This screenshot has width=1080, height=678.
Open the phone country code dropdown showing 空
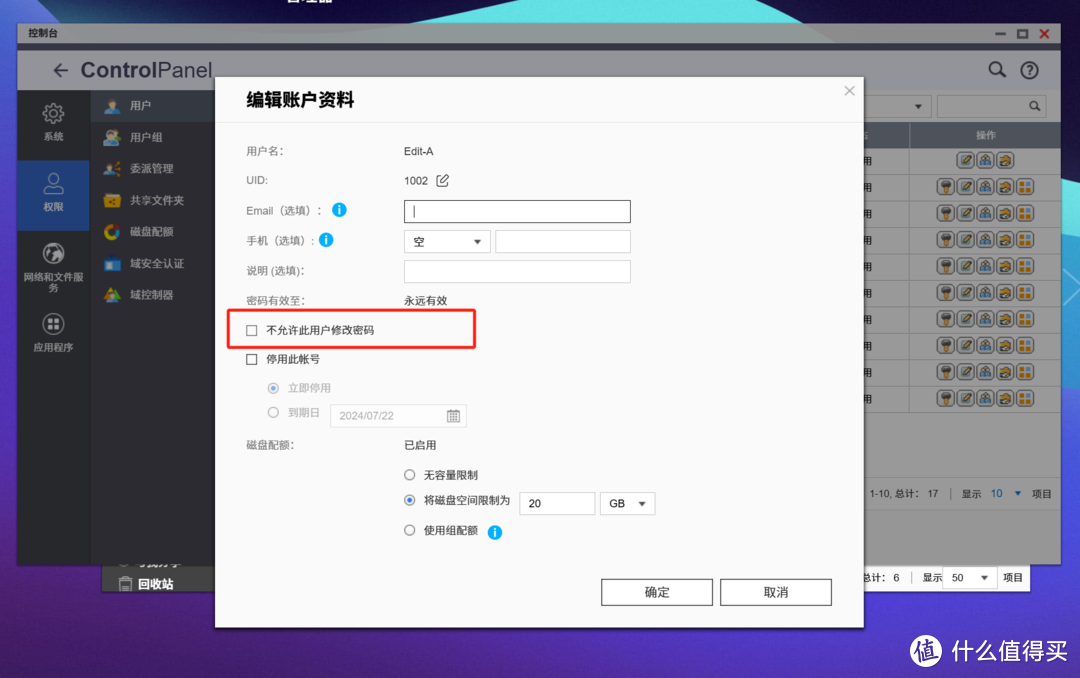(x=446, y=241)
